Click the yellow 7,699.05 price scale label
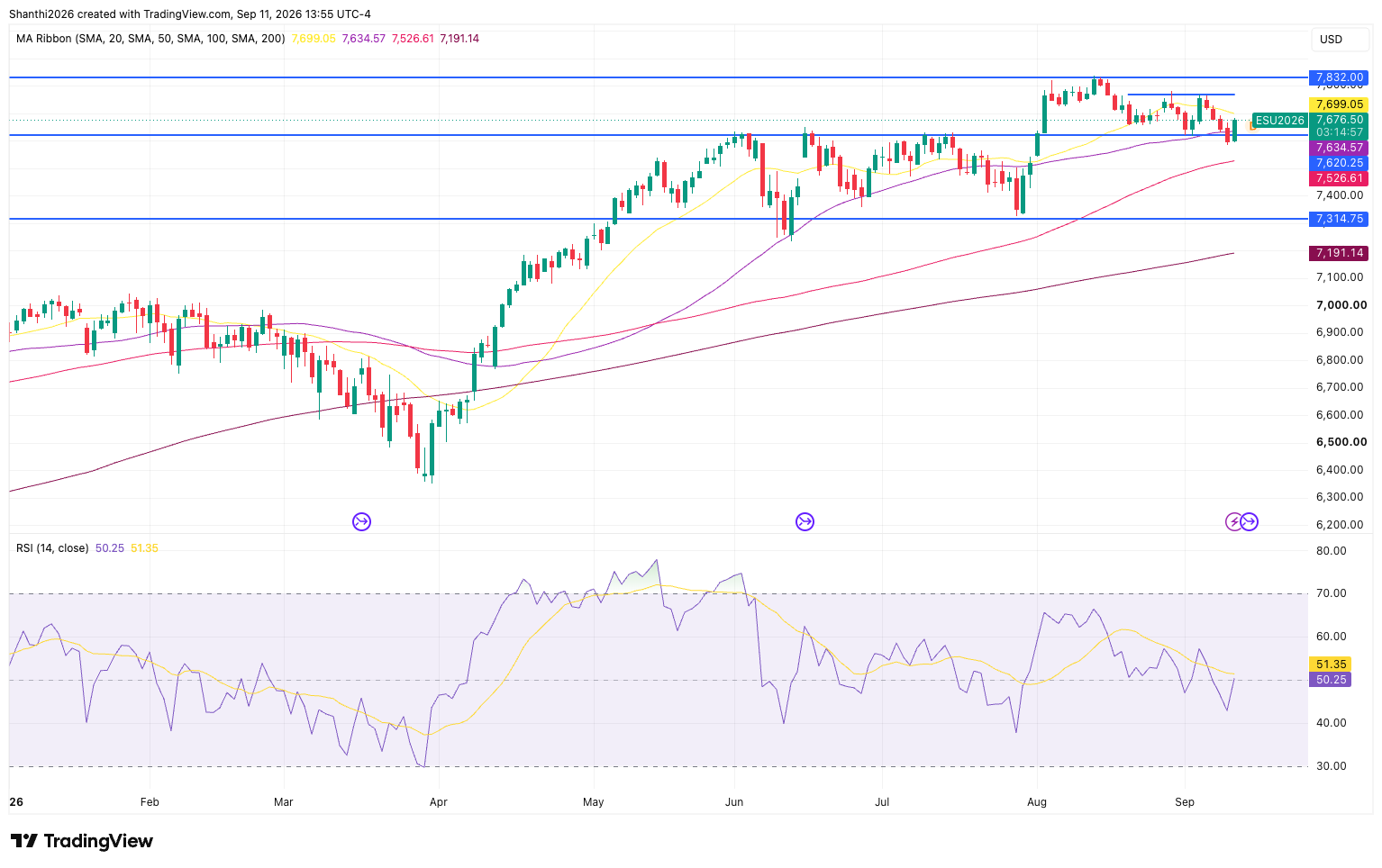Screen dimensions: 1382x868 tap(1338, 104)
